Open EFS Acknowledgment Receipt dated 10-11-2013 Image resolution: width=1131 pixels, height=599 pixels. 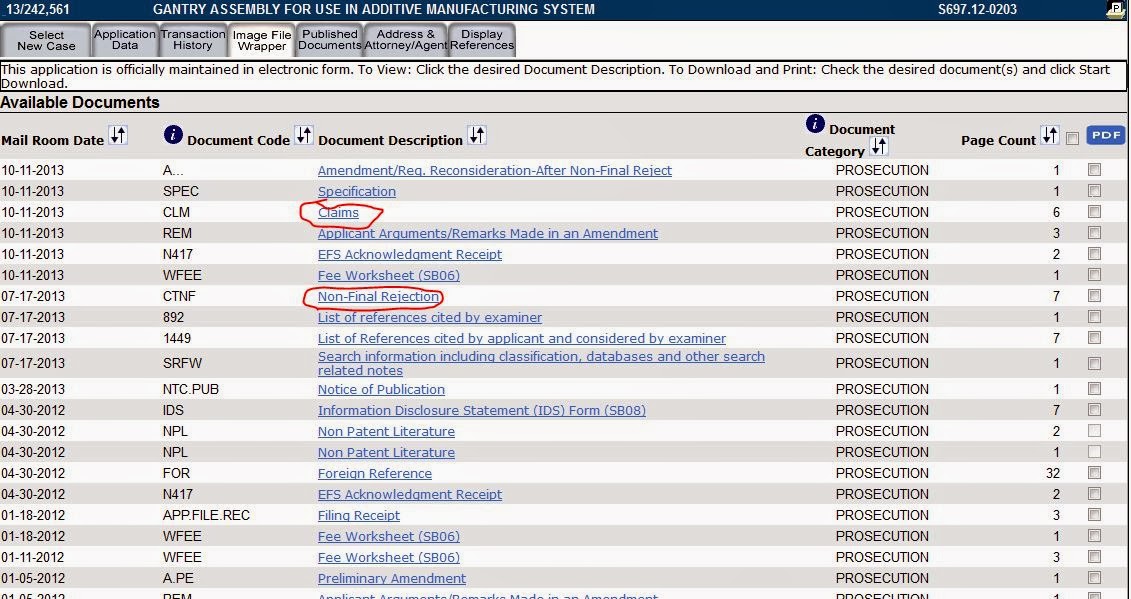pyautogui.click(x=410, y=254)
